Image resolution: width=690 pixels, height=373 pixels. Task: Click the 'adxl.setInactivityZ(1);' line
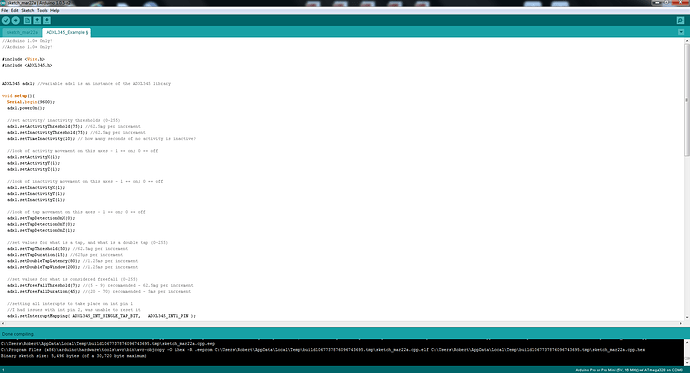[36, 200]
